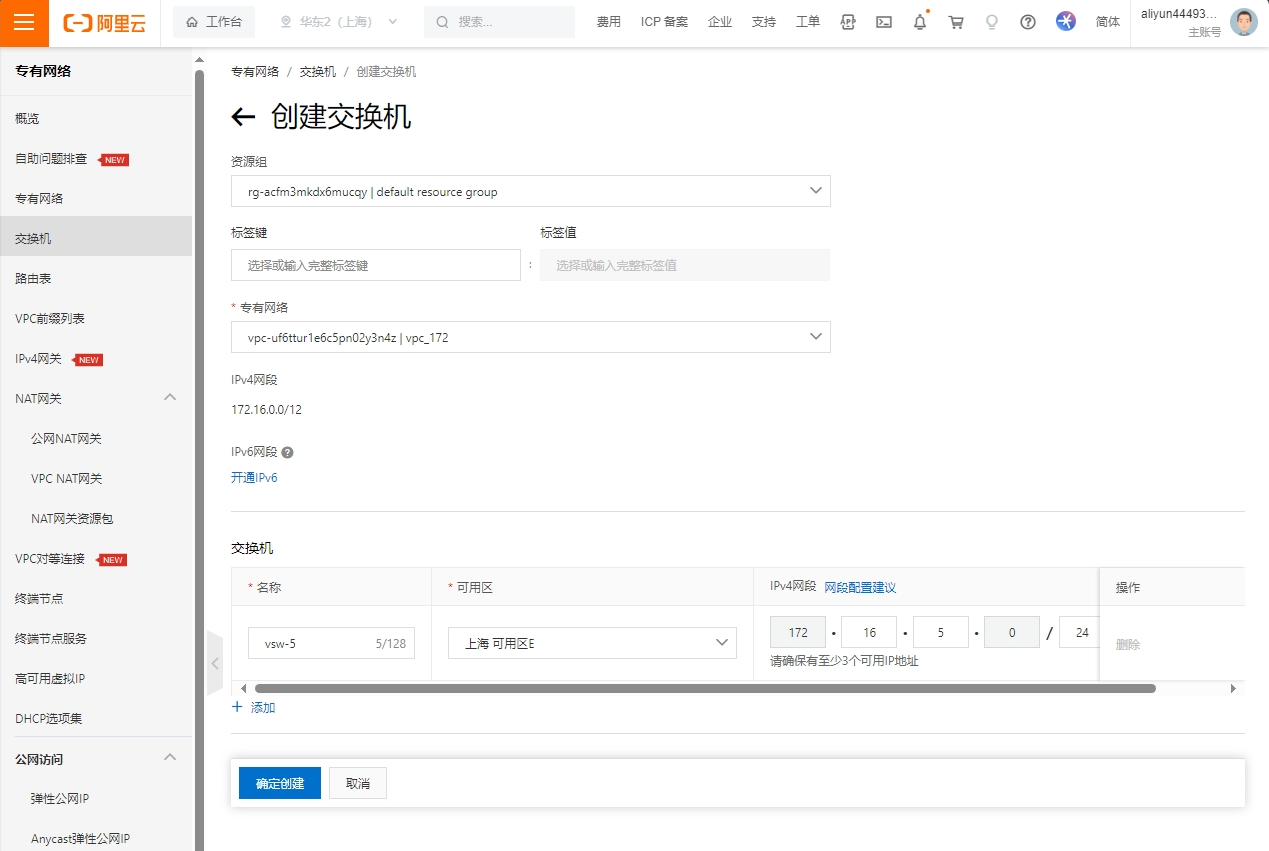1269x851 pixels.
Task: Click the notification bell icon
Action: pos(920,22)
